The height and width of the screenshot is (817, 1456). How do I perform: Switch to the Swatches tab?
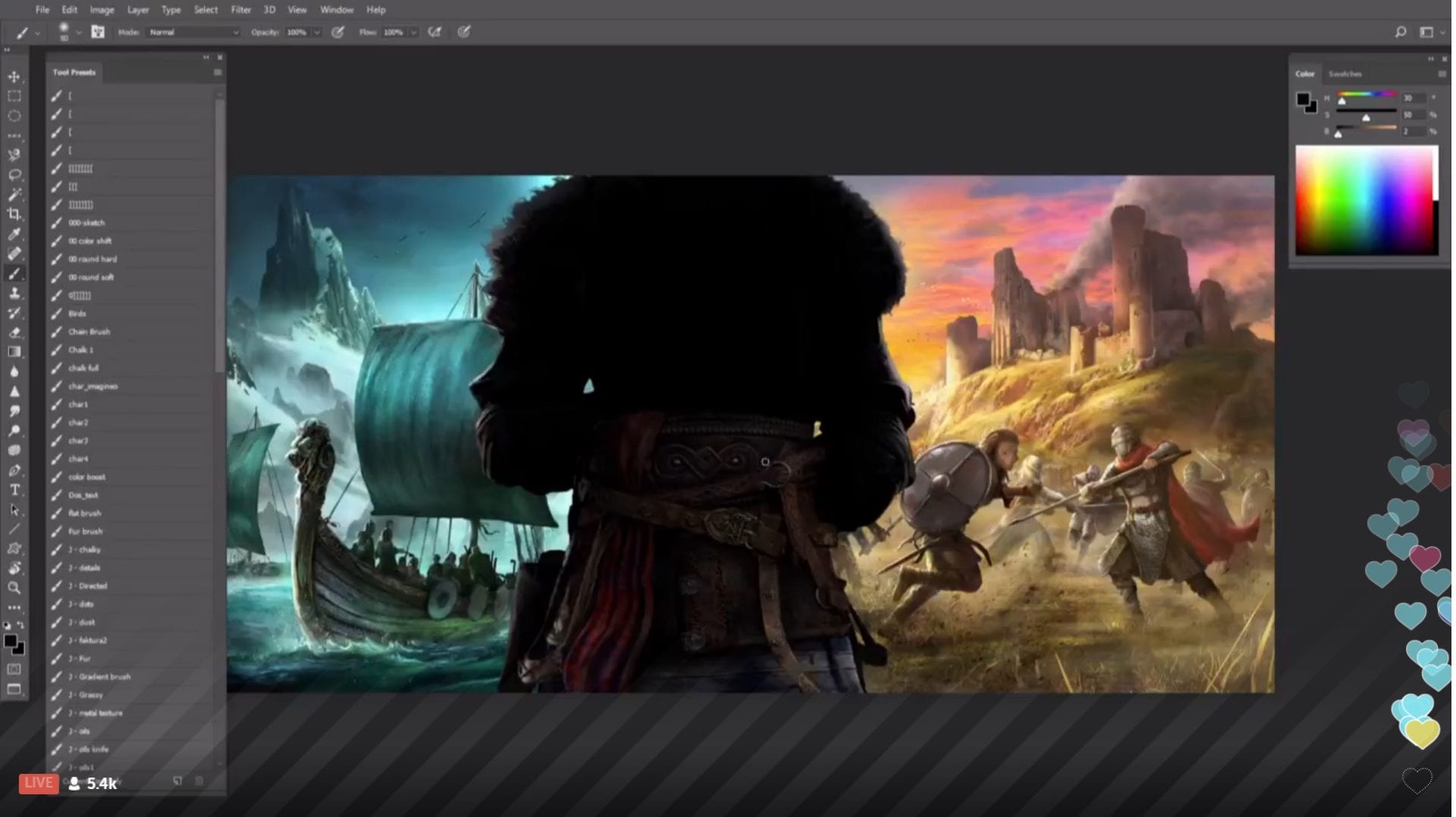coord(1345,74)
